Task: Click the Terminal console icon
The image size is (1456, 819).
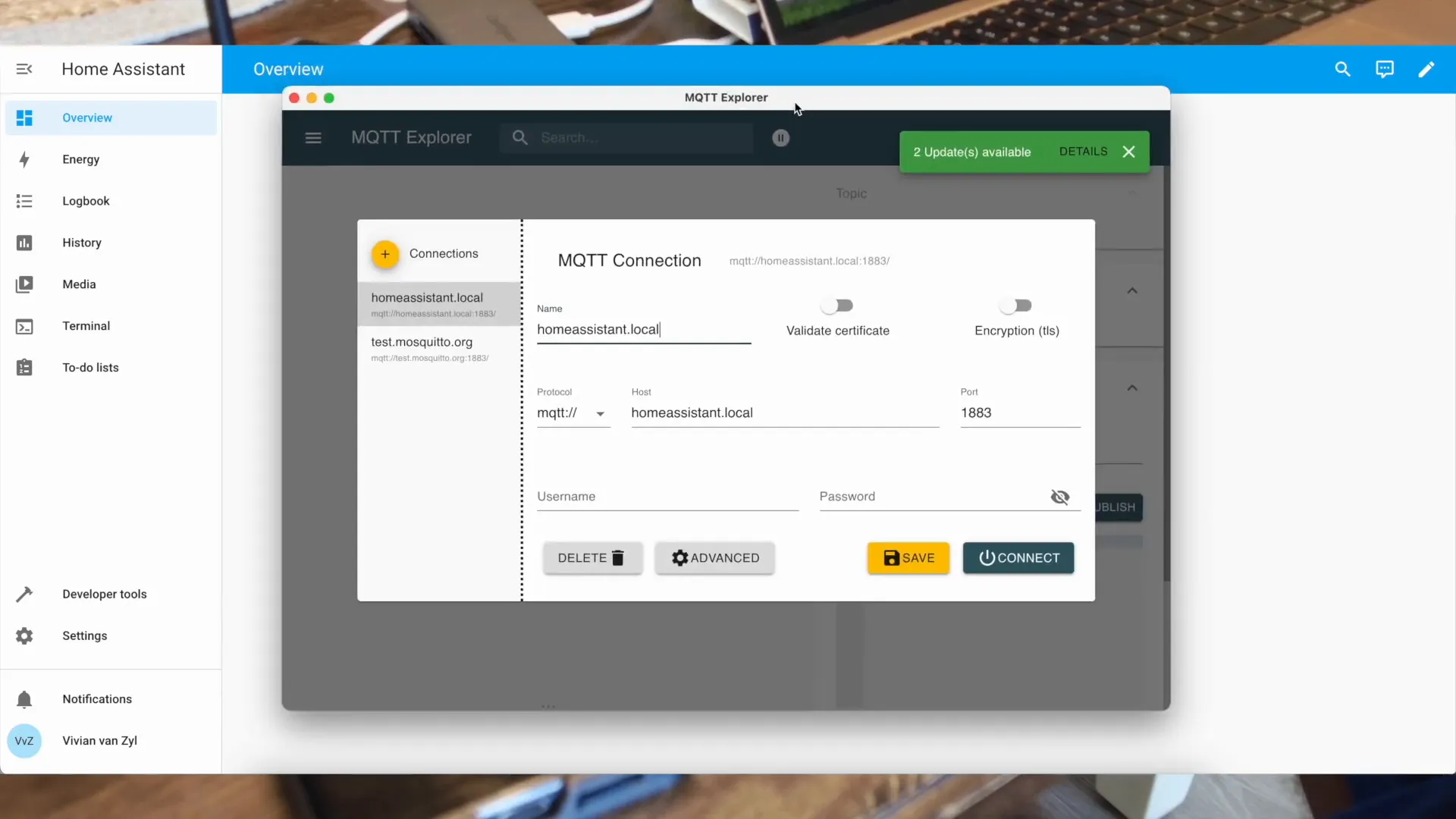Action: [x=24, y=326]
